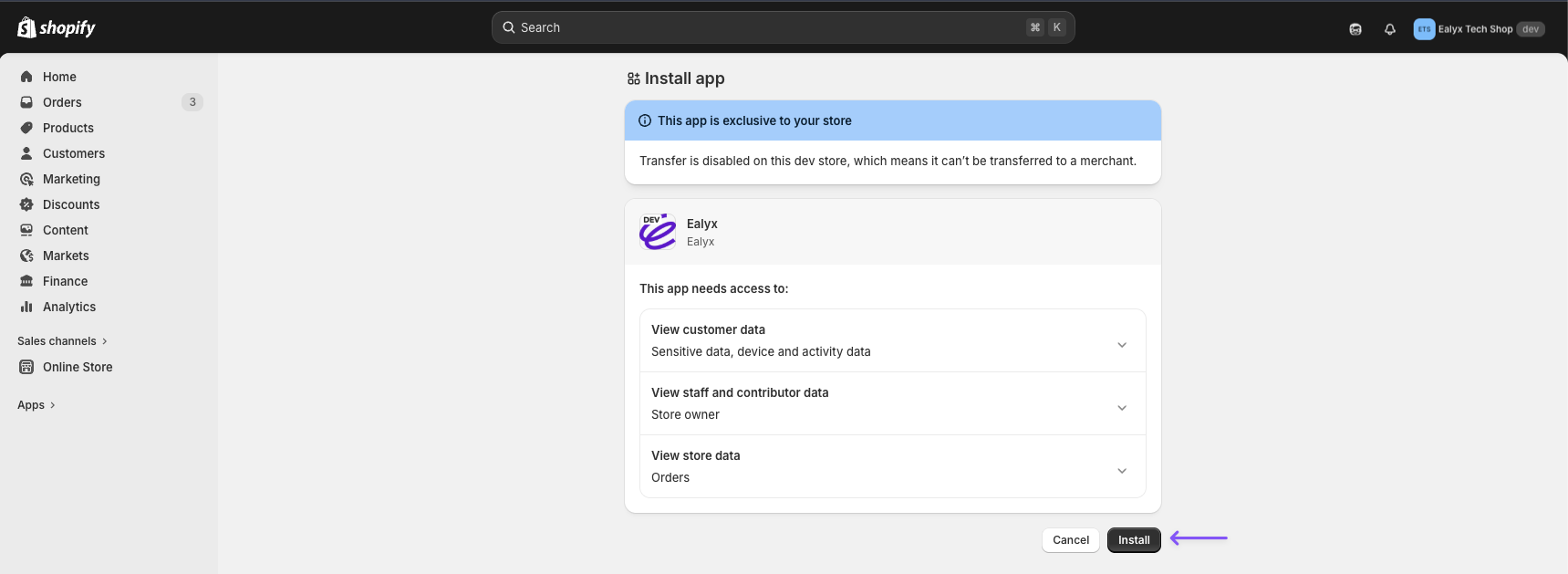Click the Online Store icon
This screenshot has width=1568, height=574.
pyautogui.click(x=26, y=367)
